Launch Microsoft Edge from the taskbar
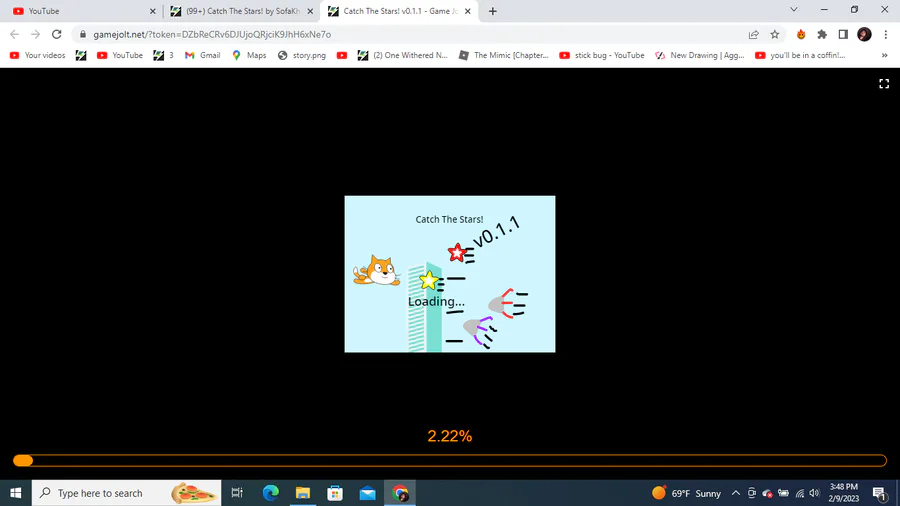The width and height of the screenshot is (900, 506). click(270, 493)
